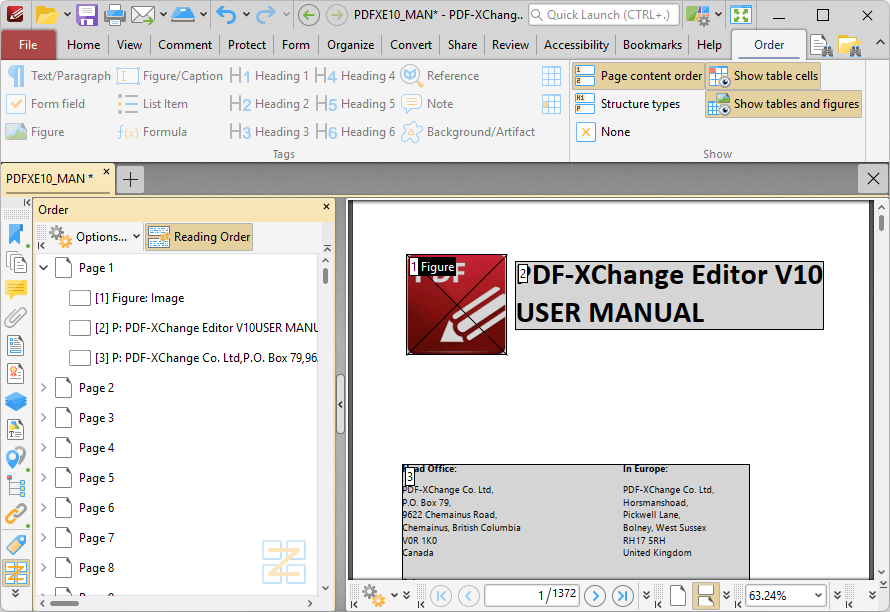Screen dimensions: 890x612
Task: Jump to the last page button
Action: point(623,596)
